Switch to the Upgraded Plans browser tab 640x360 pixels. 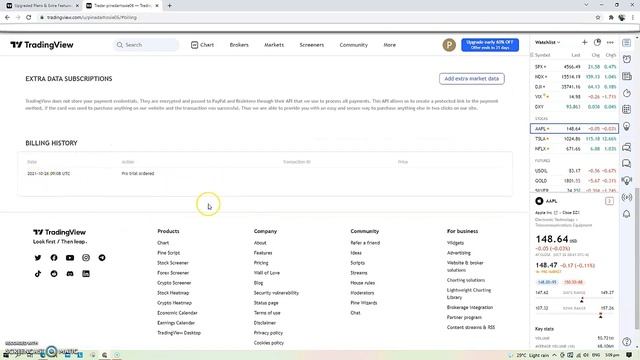(x=42, y=6)
